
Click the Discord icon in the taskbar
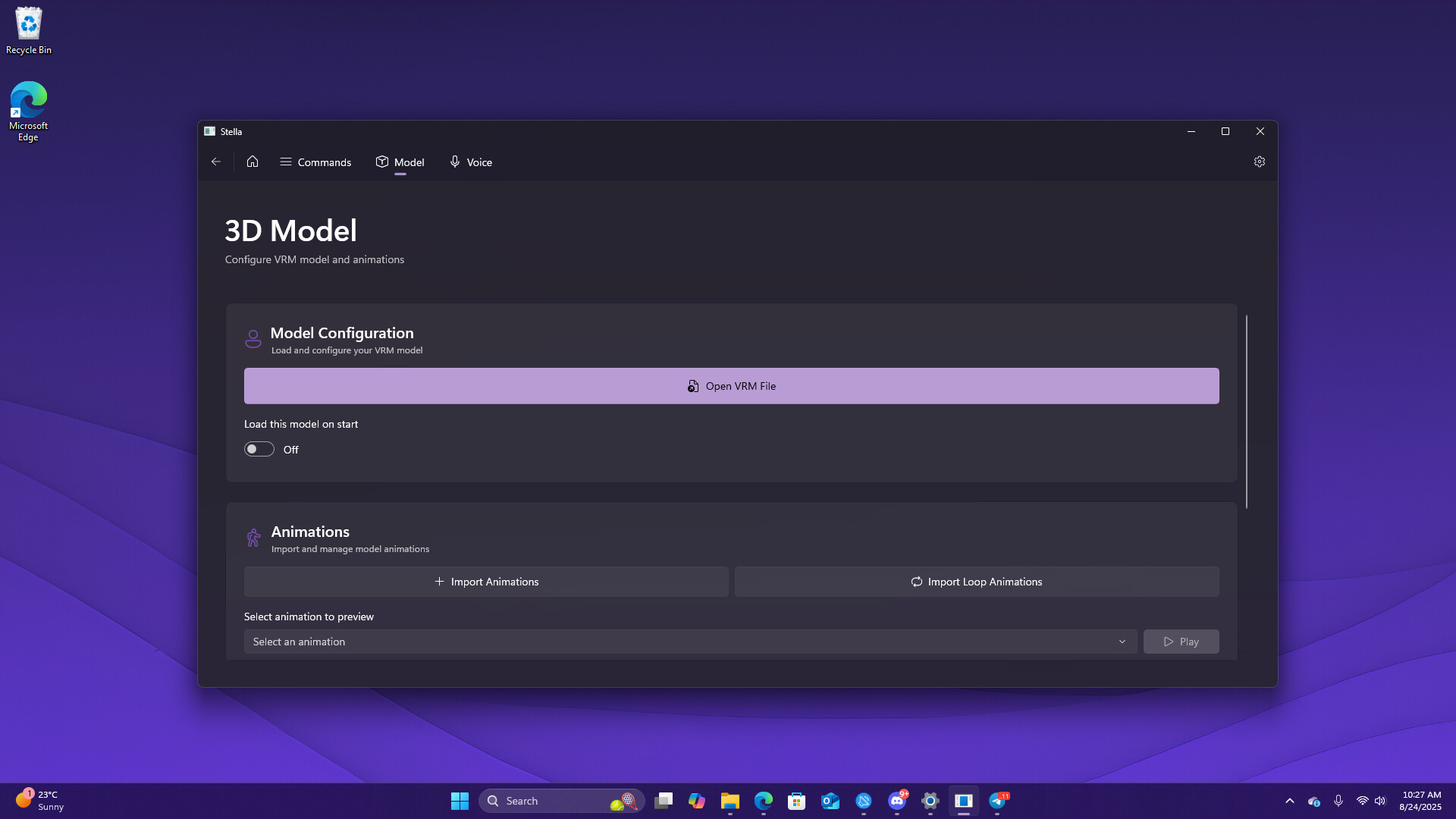pos(897,801)
